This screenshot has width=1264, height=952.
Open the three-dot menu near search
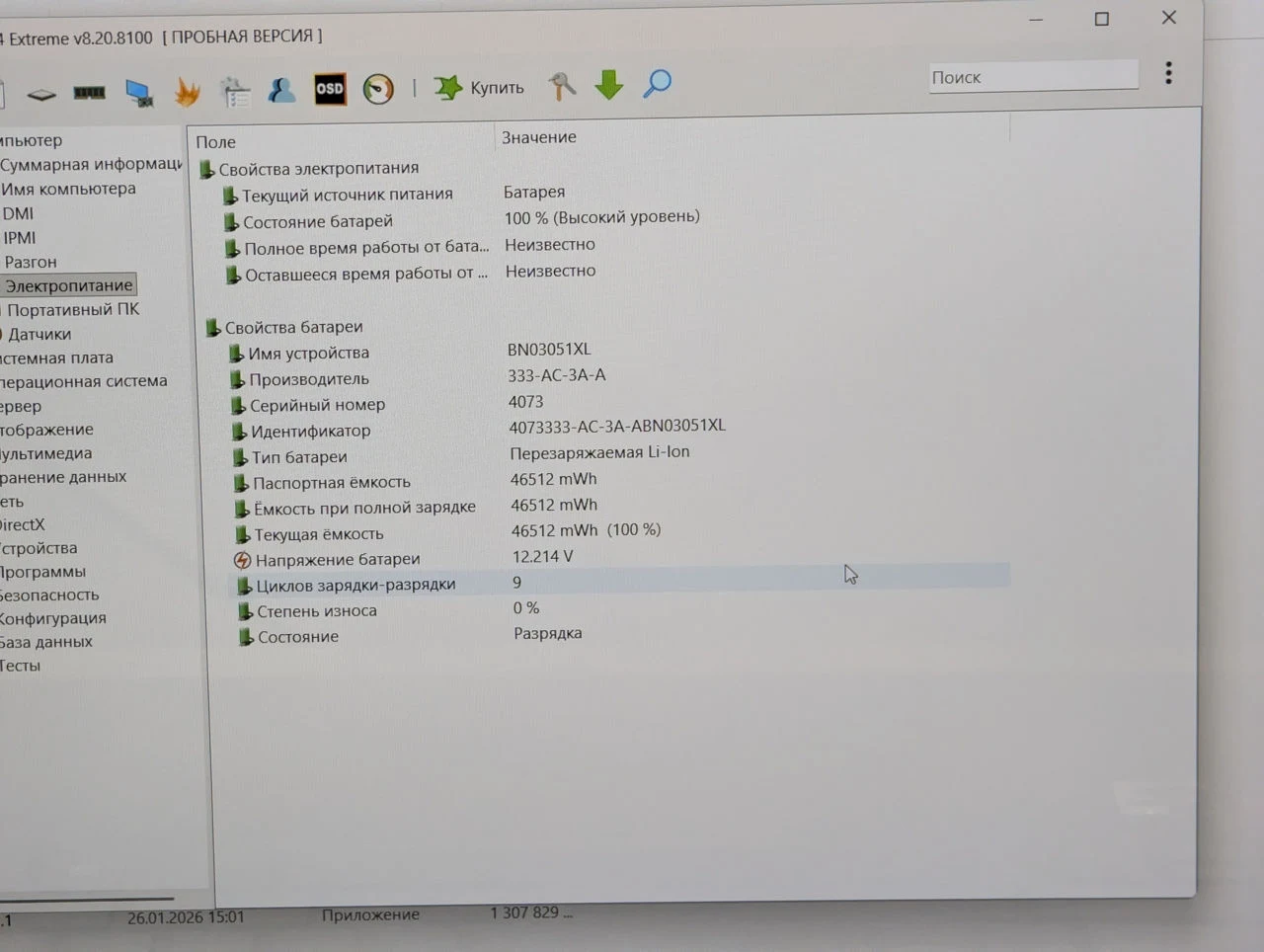click(1168, 72)
